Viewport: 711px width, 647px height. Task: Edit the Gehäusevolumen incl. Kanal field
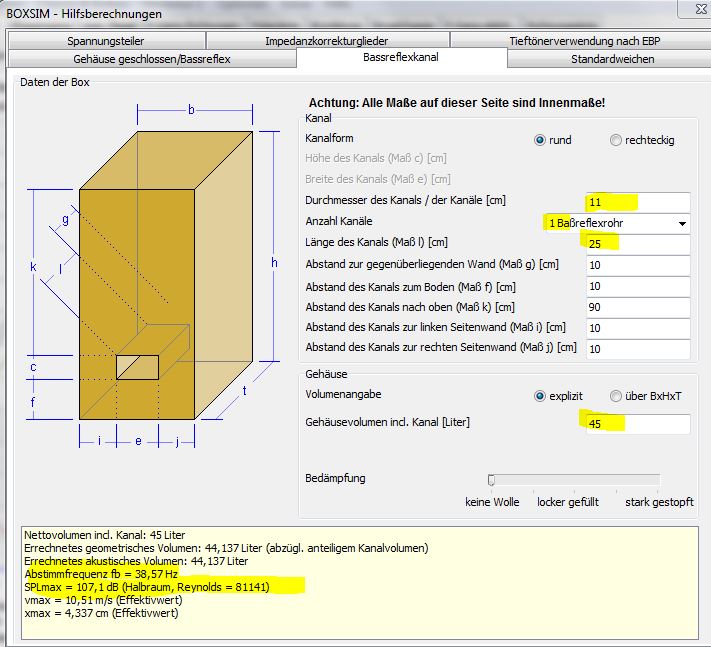click(x=637, y=424)
